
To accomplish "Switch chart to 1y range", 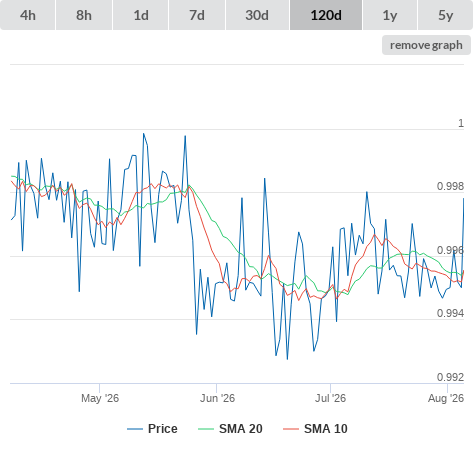I will (x=390, y=15).
